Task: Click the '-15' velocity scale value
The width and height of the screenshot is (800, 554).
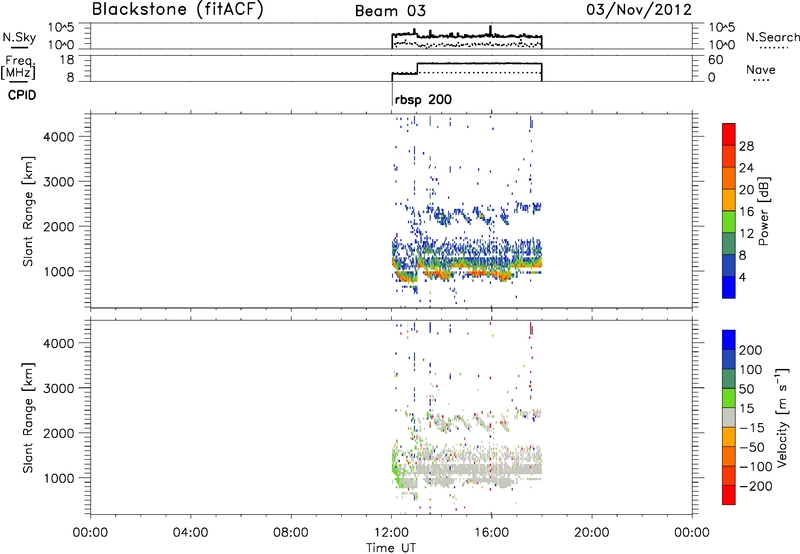Action: point(752,428)
